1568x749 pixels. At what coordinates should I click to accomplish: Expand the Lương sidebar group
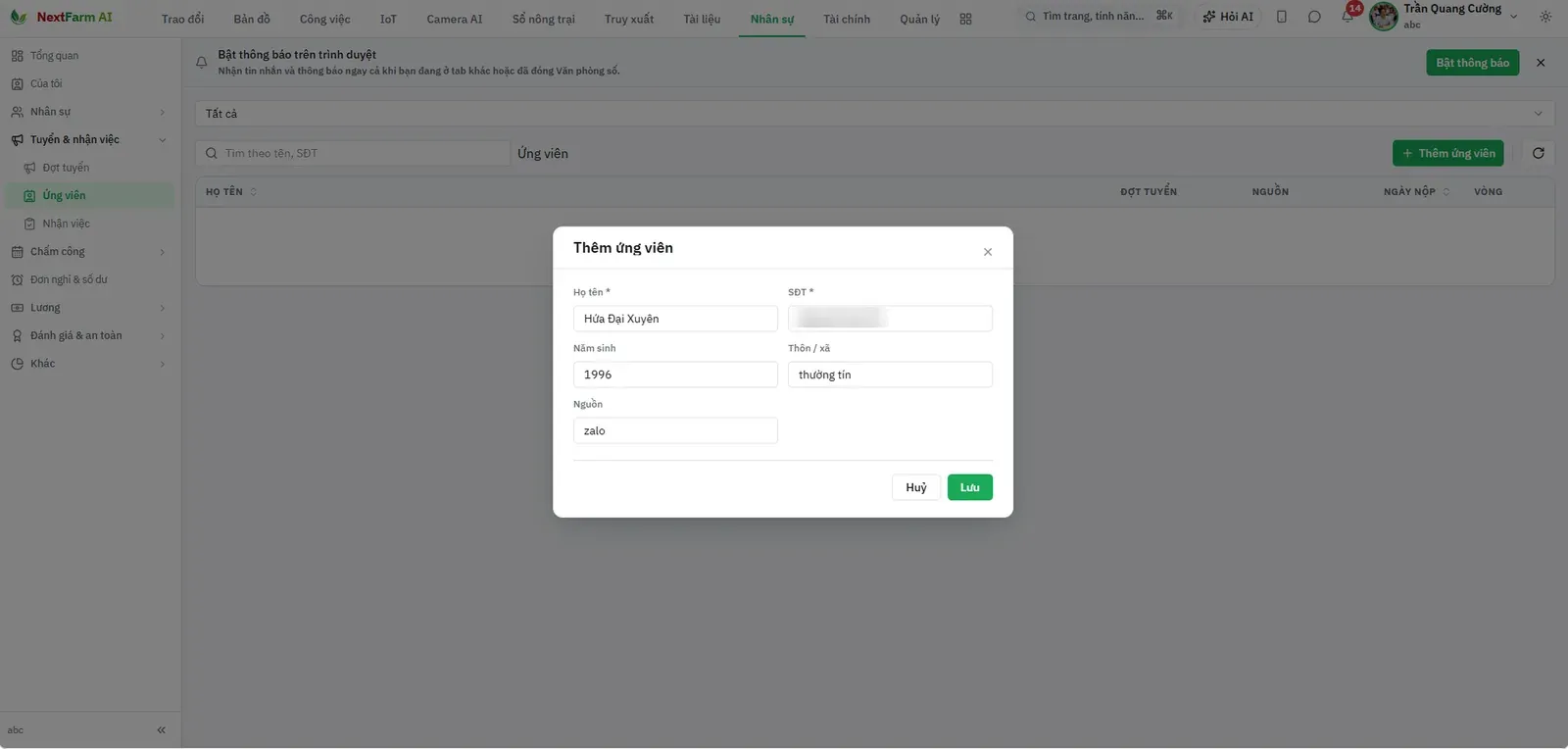click(x=88, y=308)
